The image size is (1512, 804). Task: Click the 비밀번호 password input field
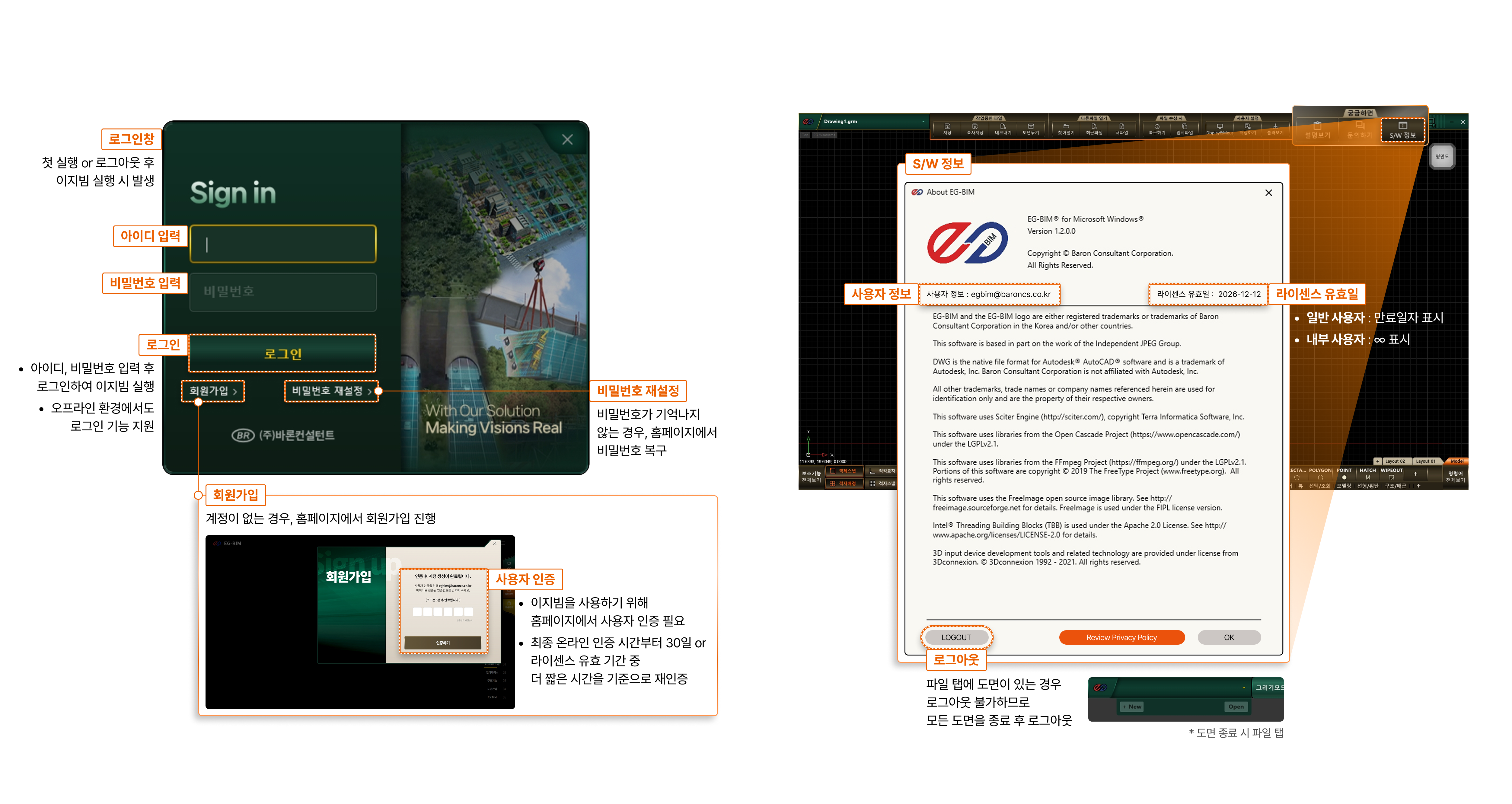[x=283, y=292]
